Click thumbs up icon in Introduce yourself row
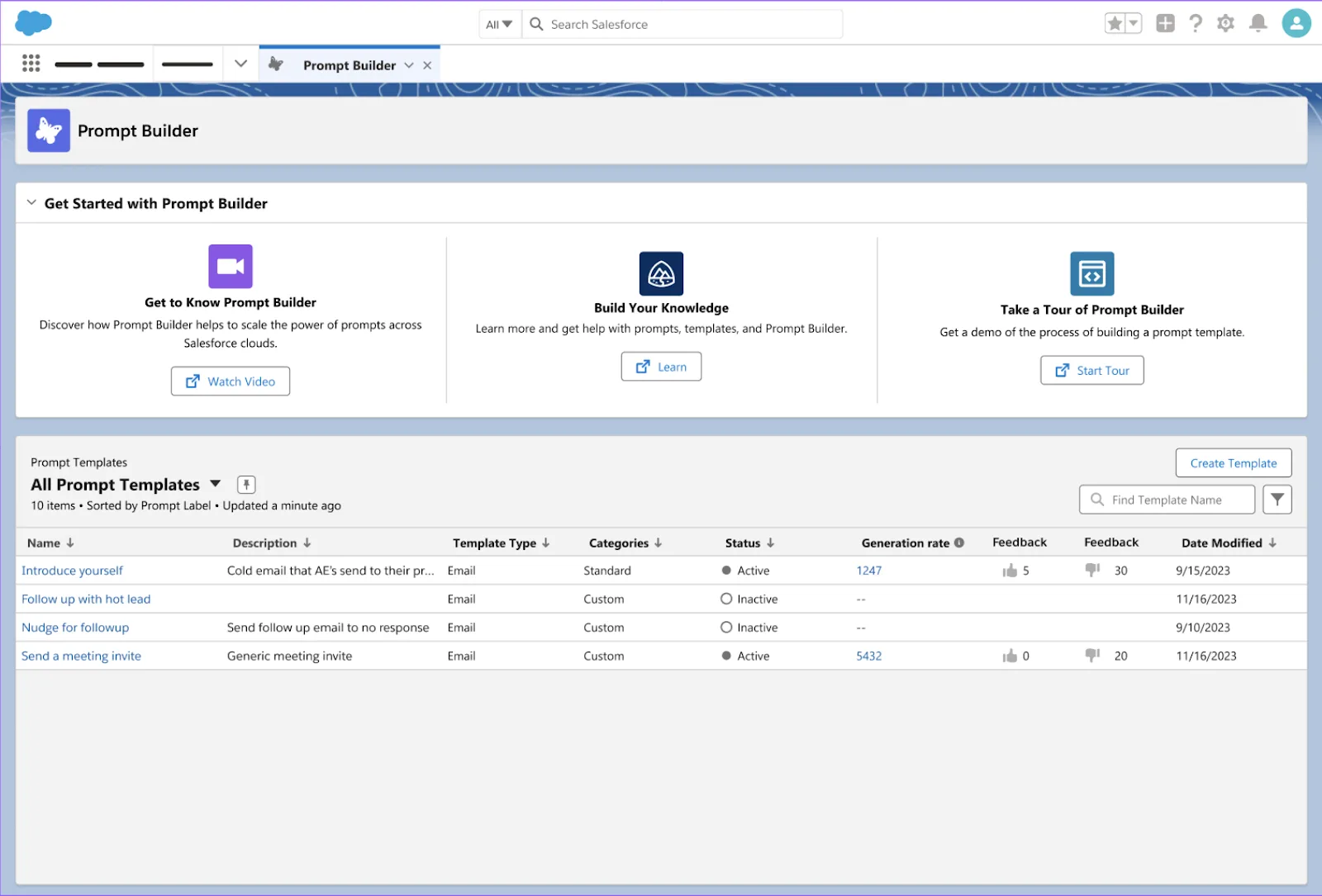This screenshot has width=1322, height=896. pos(1010,570)
